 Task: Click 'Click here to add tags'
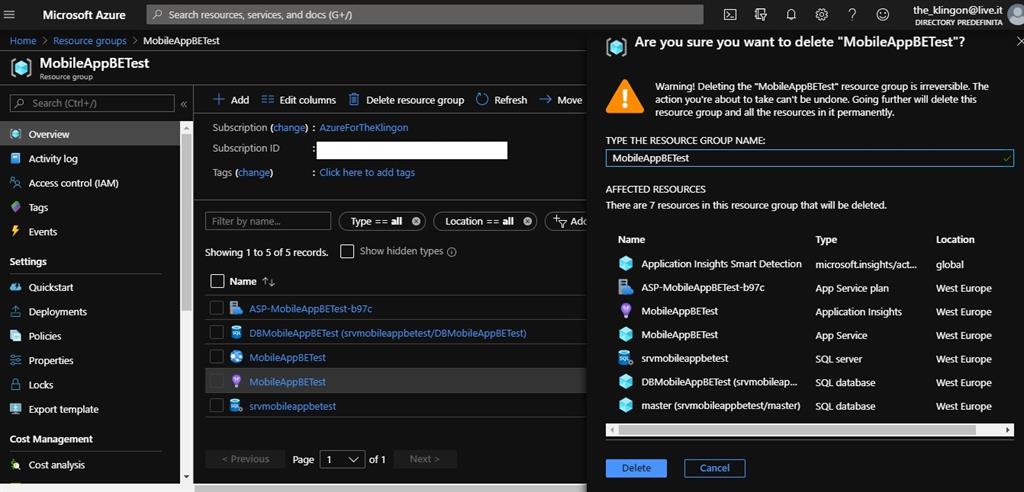click(367, 172)
